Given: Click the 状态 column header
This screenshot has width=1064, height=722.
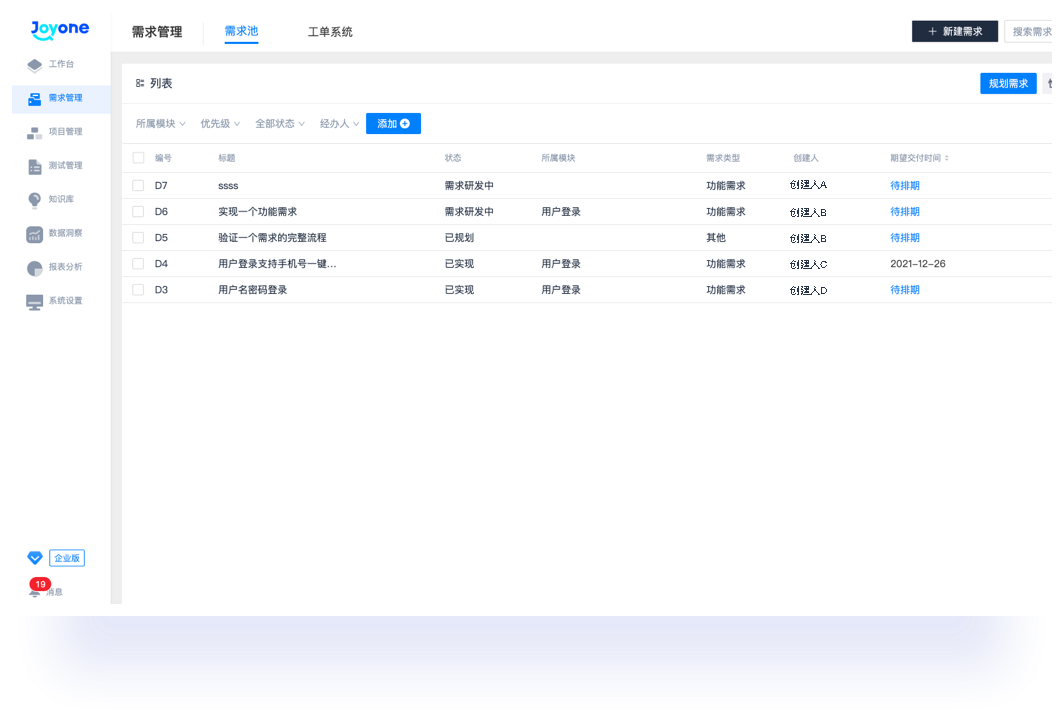Looking at the screenshot, I should (x=453, y=158).
